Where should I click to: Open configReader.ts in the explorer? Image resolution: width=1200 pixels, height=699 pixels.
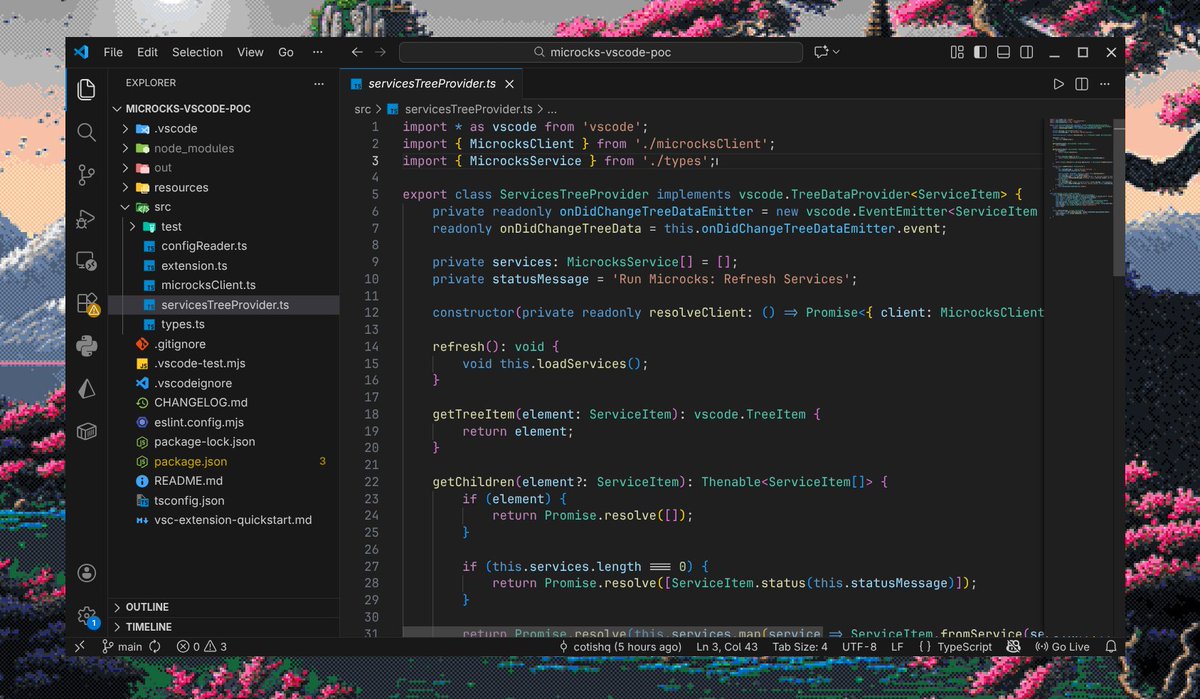tap(204, 246)
